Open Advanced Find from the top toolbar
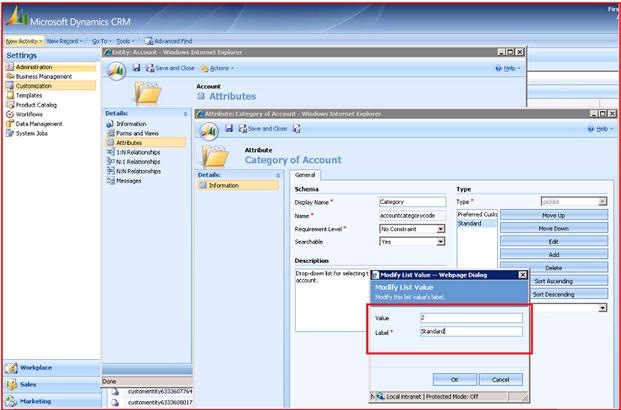This screenshot has width=621, height=410. (x=168, y=41)
